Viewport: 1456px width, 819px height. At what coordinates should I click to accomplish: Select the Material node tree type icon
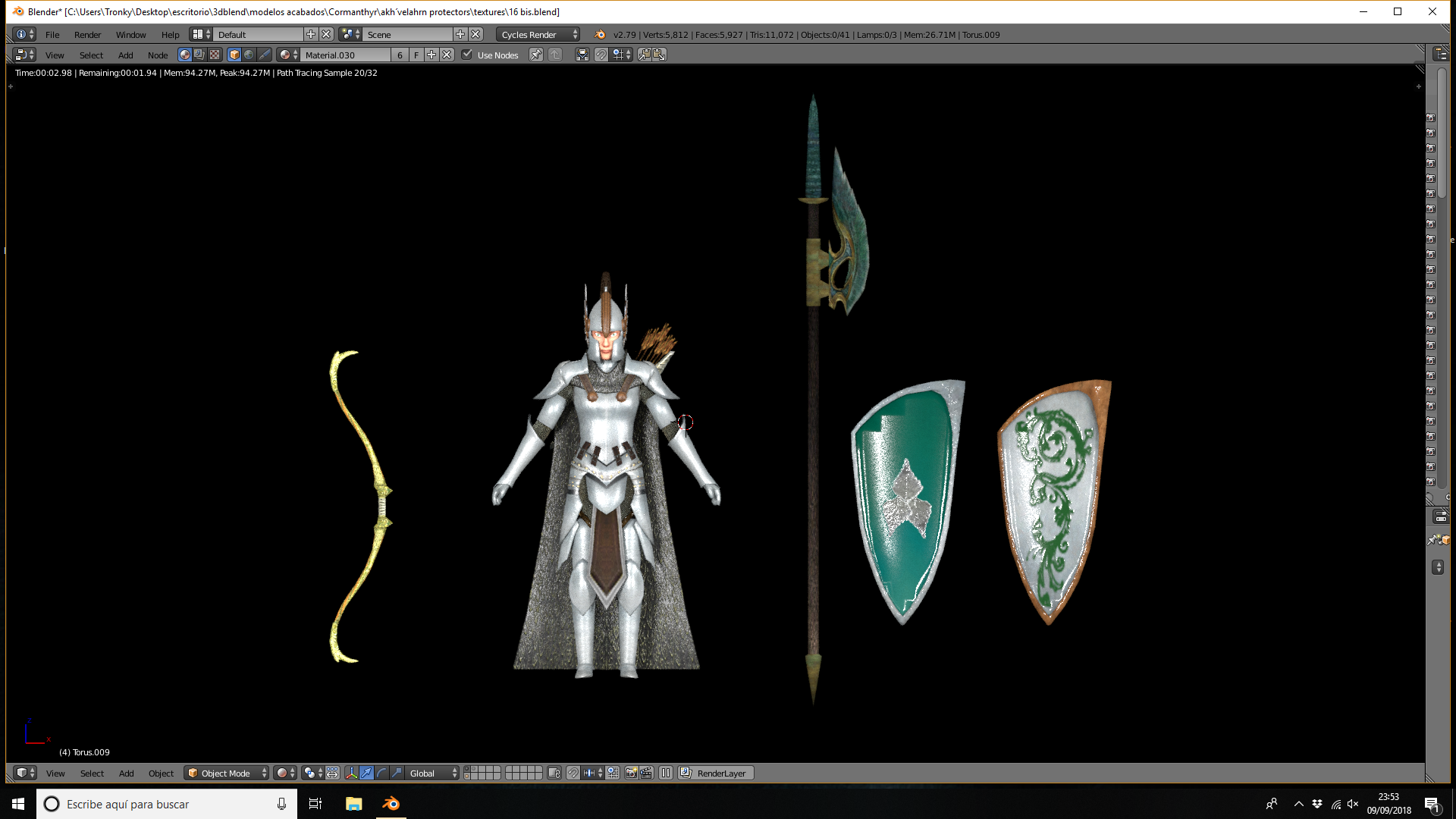point(184,55)
